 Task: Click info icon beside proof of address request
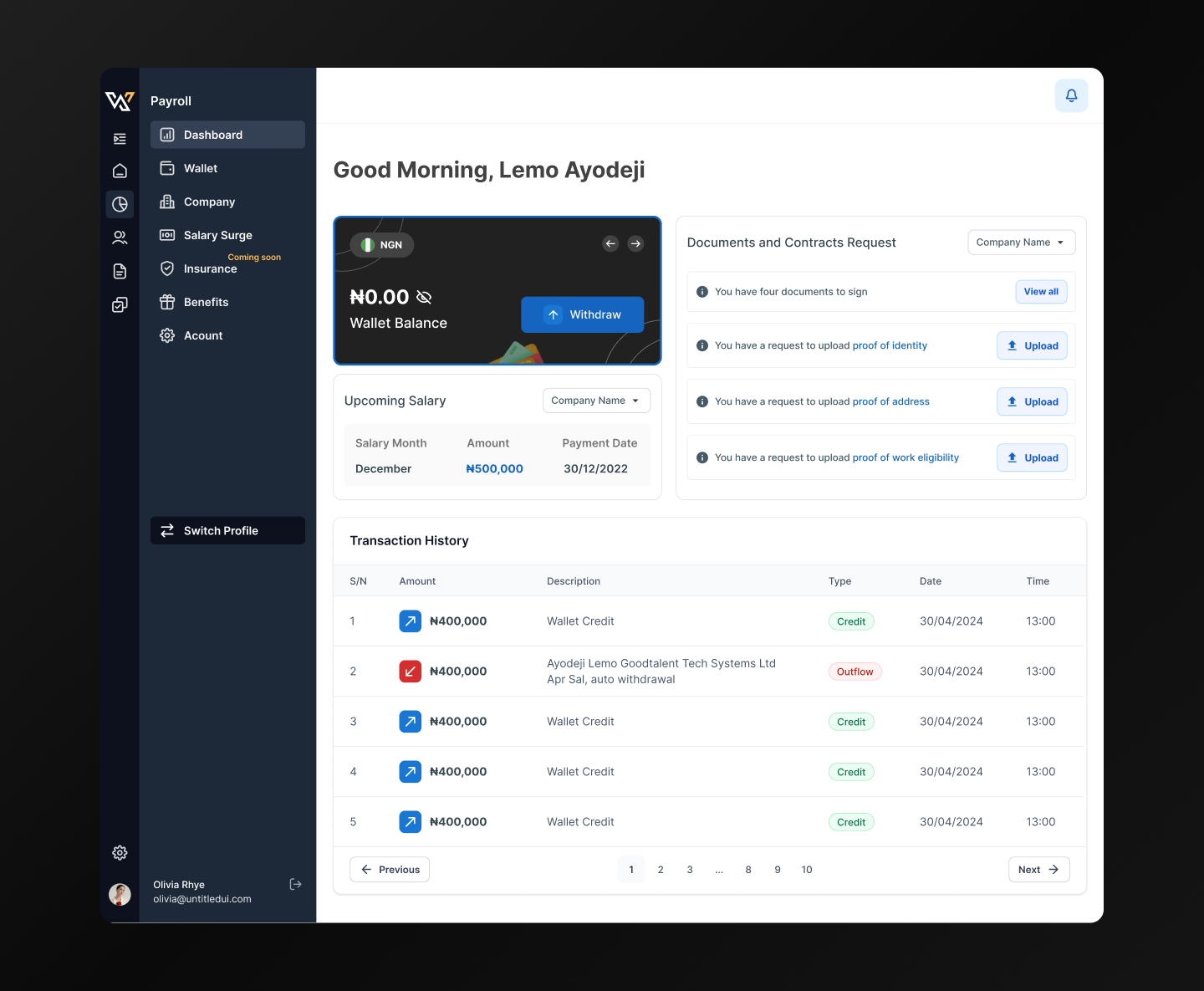click(x=702, y=401)
